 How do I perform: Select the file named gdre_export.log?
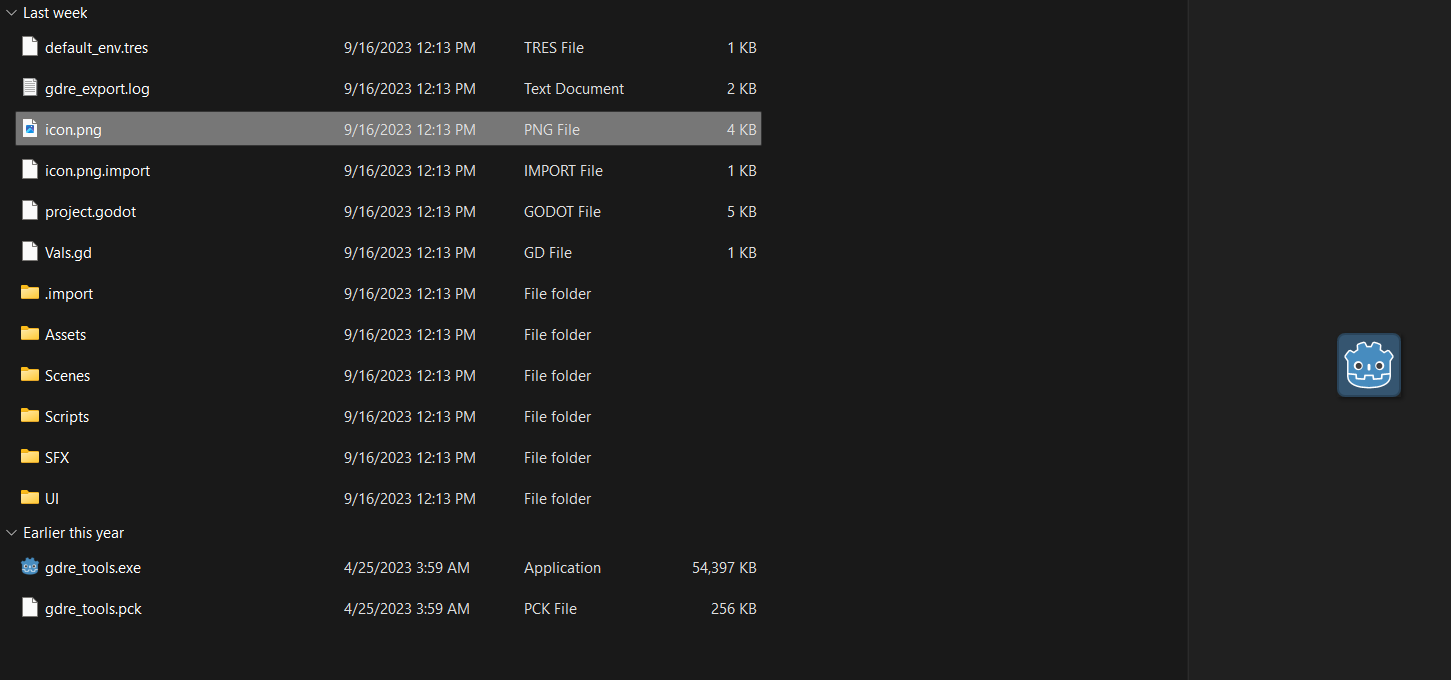coord(97,89)
